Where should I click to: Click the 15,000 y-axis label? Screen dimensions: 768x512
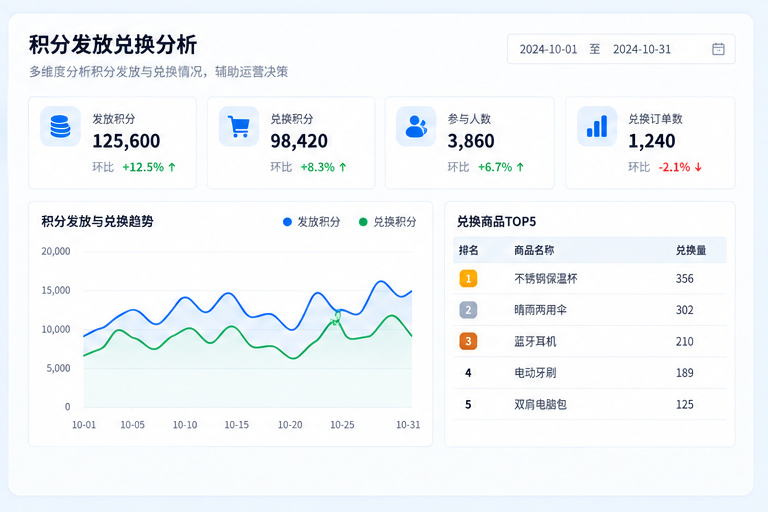coord(56,291)
